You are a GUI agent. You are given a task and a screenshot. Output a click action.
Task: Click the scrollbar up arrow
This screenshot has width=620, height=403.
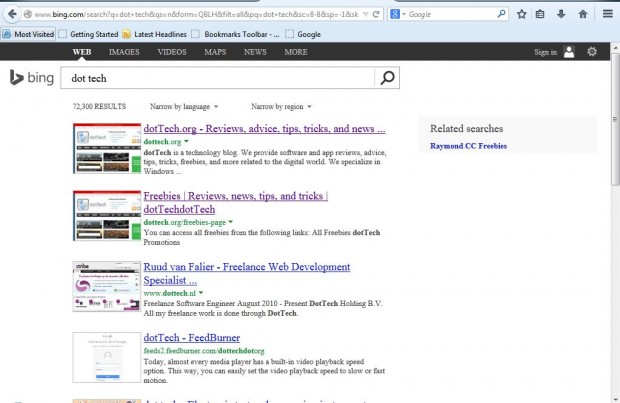(x=615, y=47)
